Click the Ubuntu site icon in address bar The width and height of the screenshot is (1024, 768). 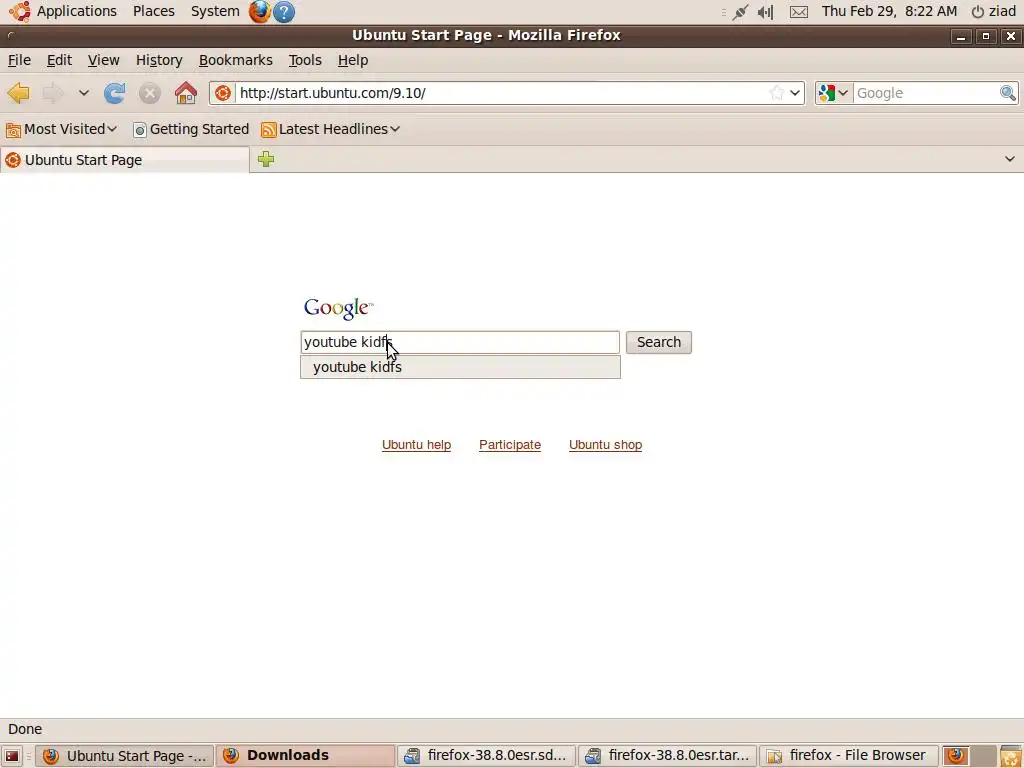tap(223, 93)
